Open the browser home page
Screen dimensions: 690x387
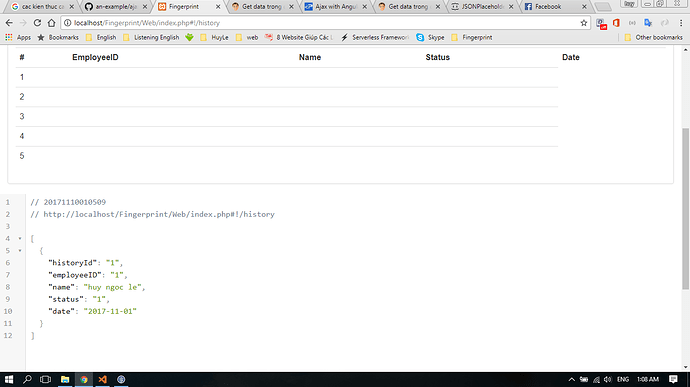51,23
